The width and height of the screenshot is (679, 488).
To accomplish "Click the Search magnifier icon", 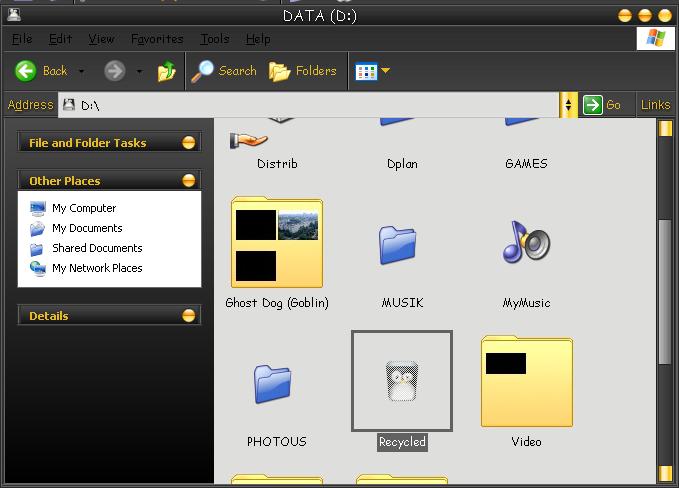I will (202, 71).
